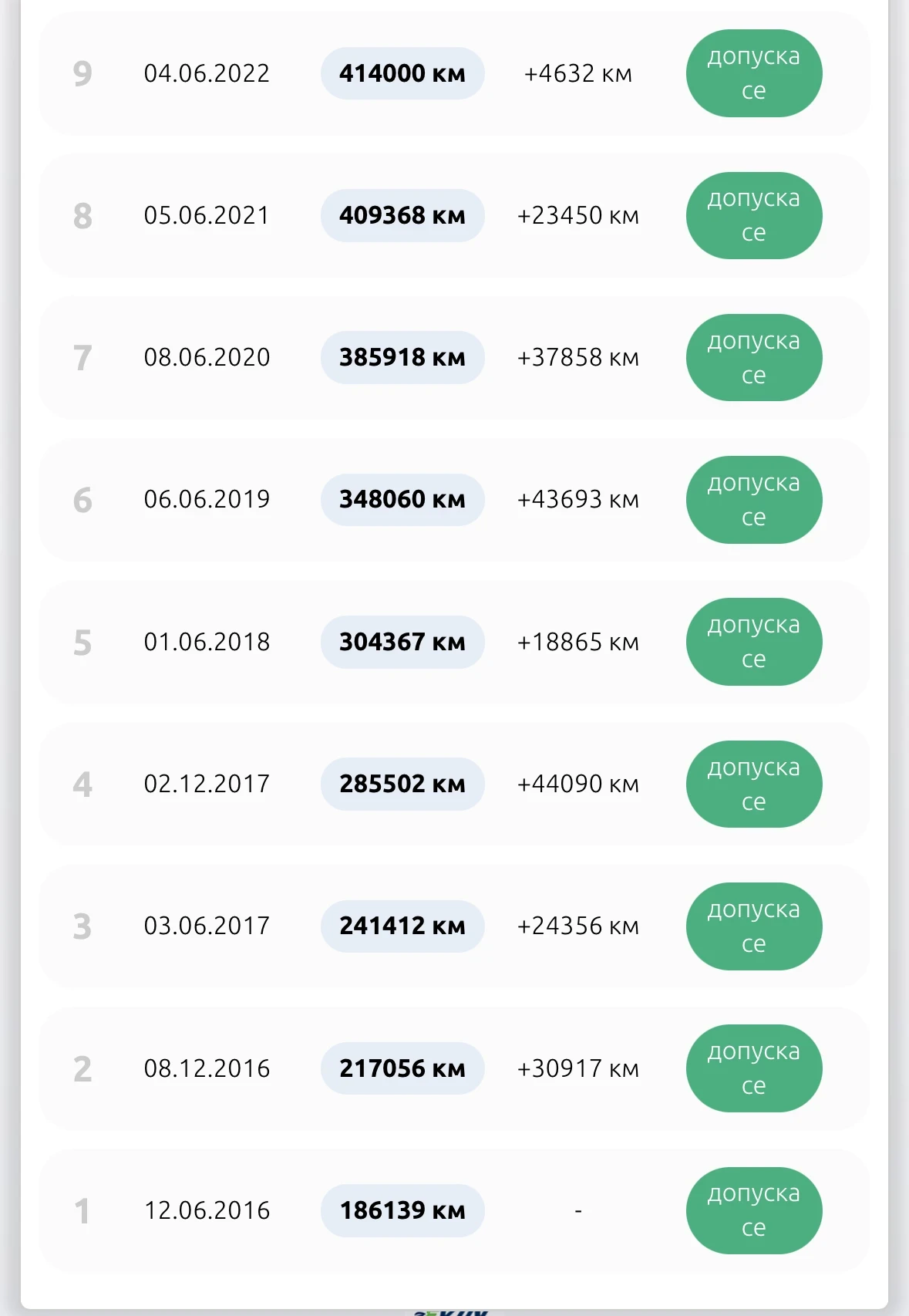Screen dimensions: 909x1316
Task: Click row number 1
Action: (x=82, y=1211)
